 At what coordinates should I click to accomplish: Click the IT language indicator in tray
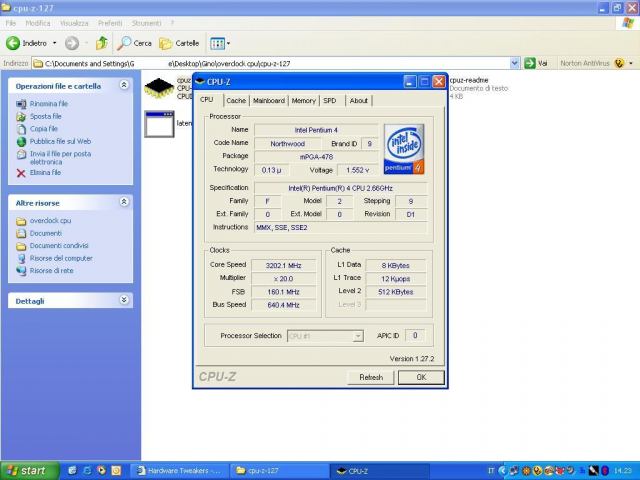(x=491, y=471)
